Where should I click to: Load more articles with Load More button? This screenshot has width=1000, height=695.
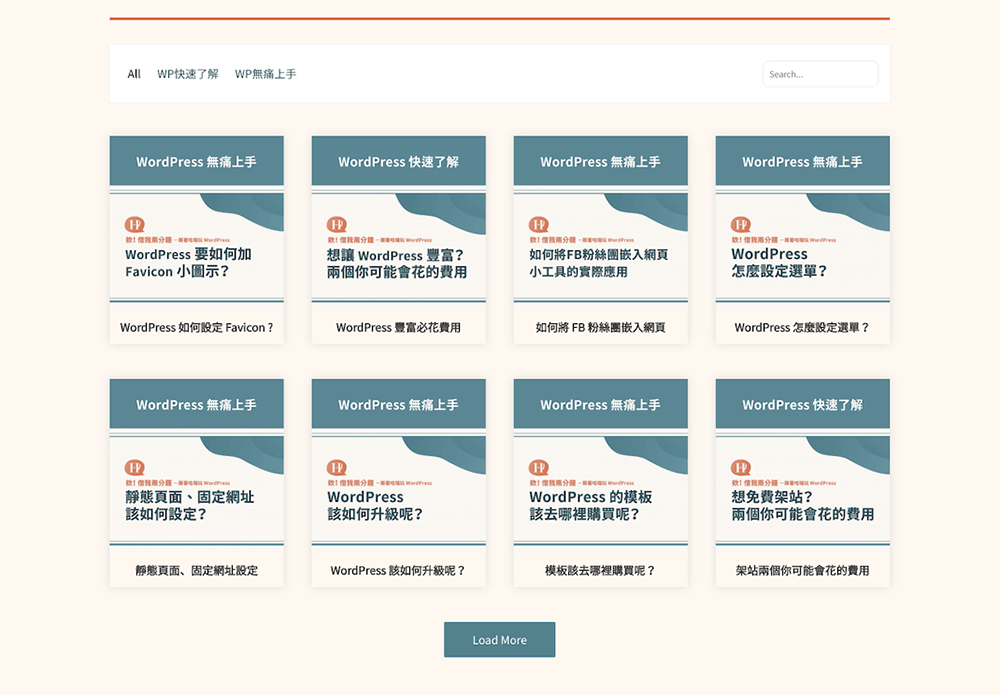499,640
